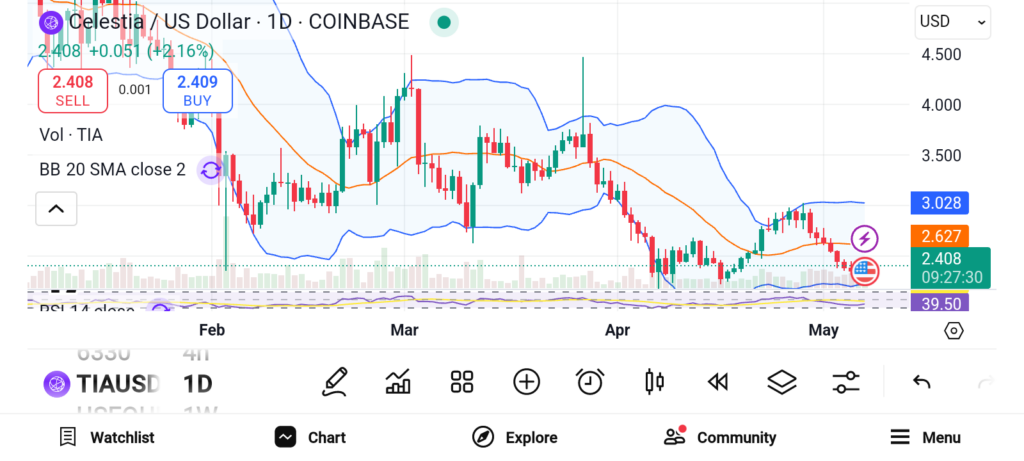Open the object tree layers icon
Viewport: 1024px width, 461px height.
click(x=781, y=381)
